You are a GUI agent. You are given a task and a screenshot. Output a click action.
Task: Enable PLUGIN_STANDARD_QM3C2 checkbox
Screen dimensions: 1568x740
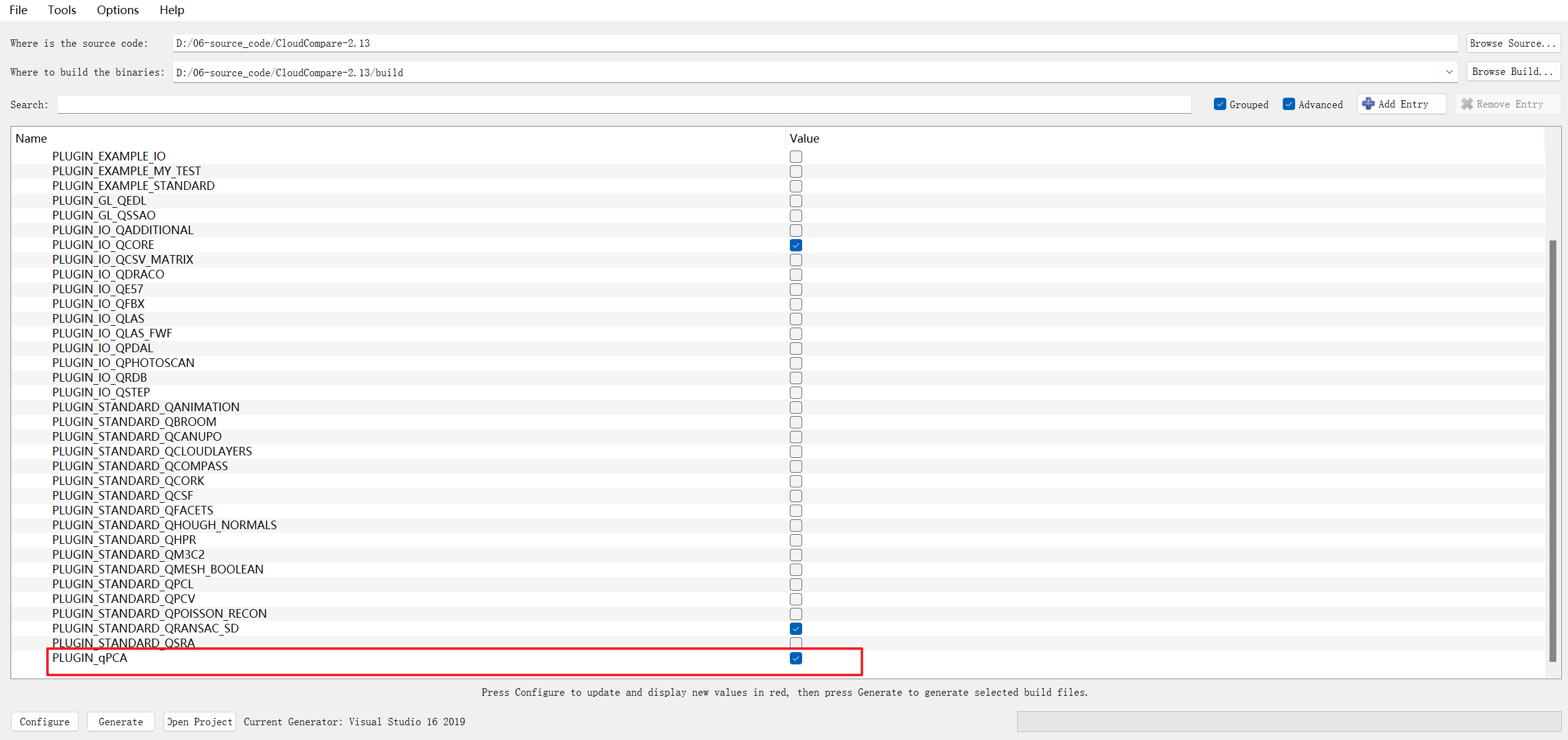click(795, 555)
